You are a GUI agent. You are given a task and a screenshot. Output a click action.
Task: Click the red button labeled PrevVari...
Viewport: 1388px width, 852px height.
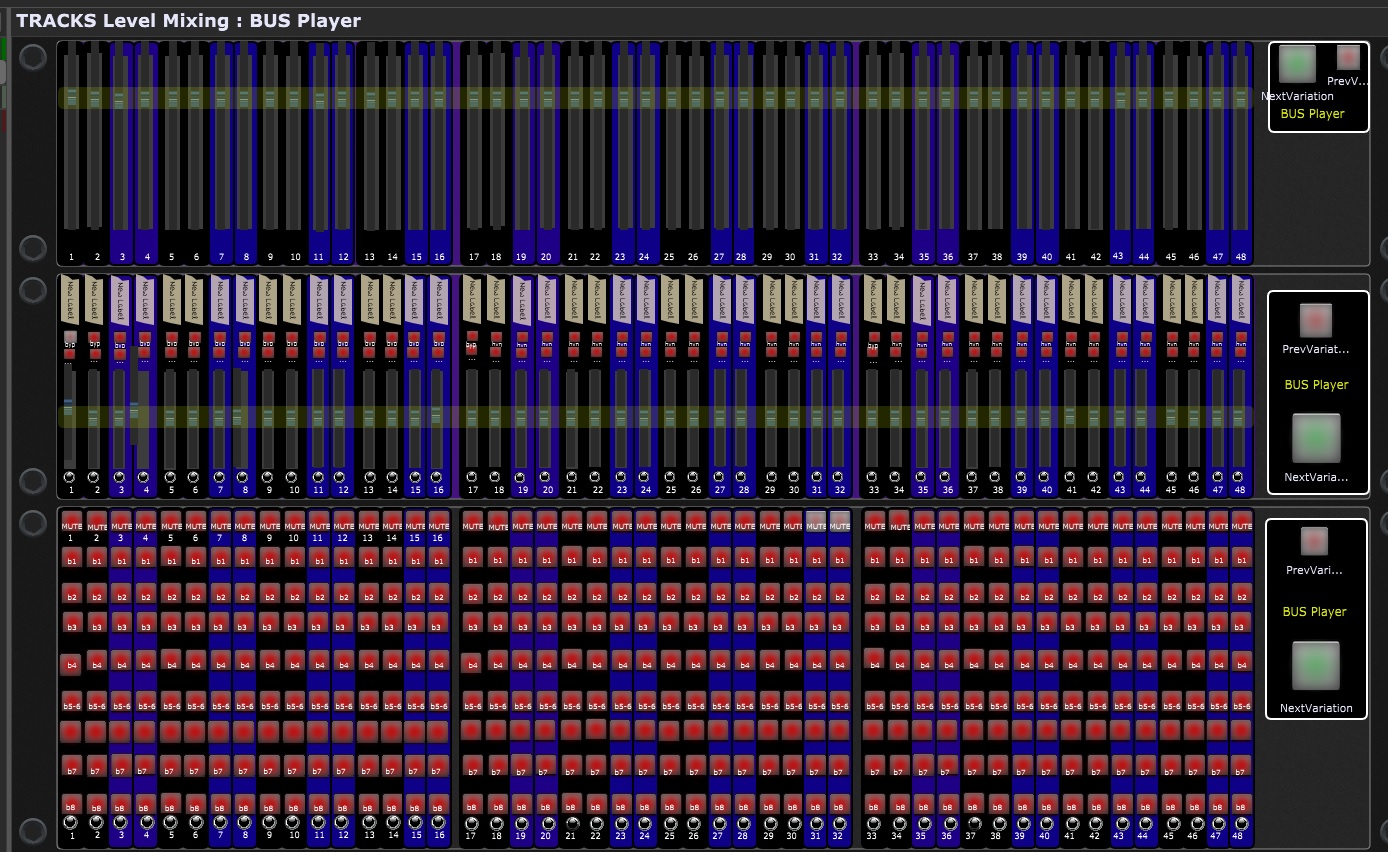pos(1314,541)
